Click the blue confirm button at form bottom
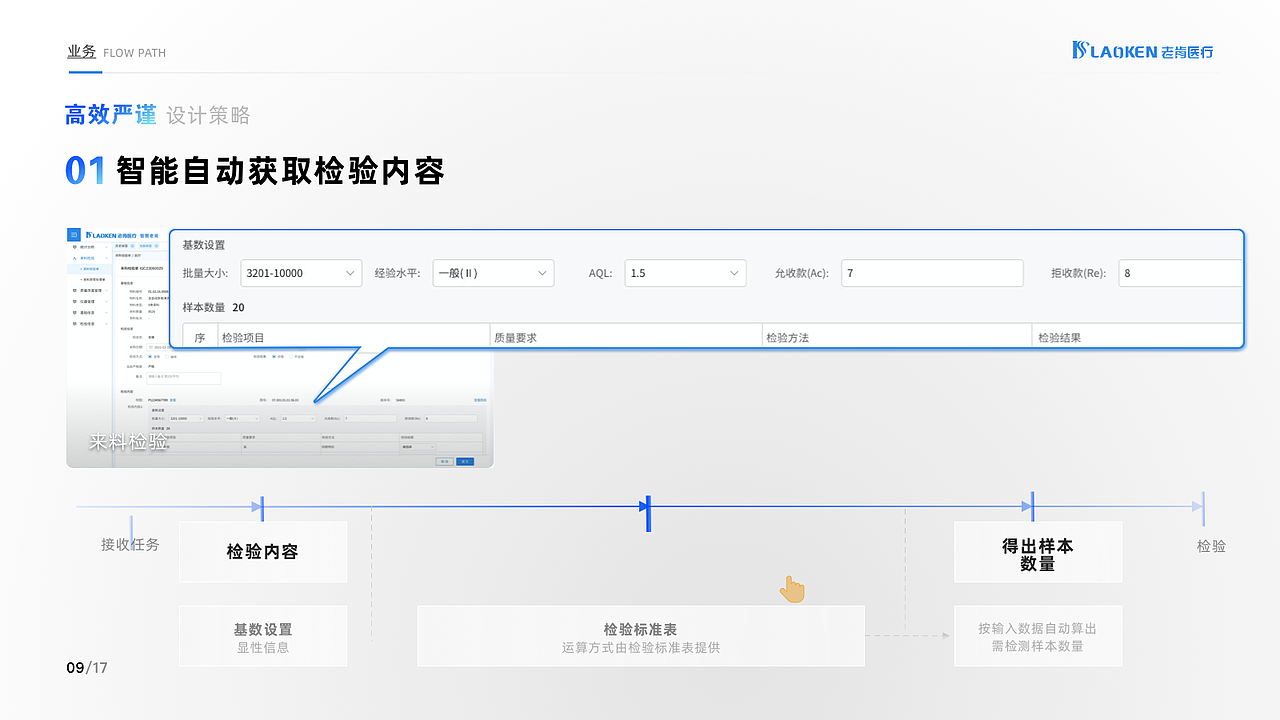 (466, 461)
